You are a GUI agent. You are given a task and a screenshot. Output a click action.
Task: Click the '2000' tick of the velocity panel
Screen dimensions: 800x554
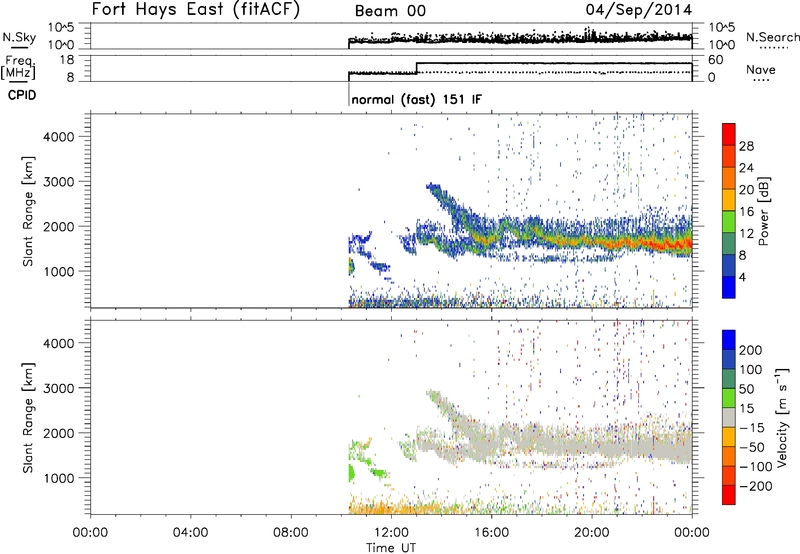pos(58,433)
